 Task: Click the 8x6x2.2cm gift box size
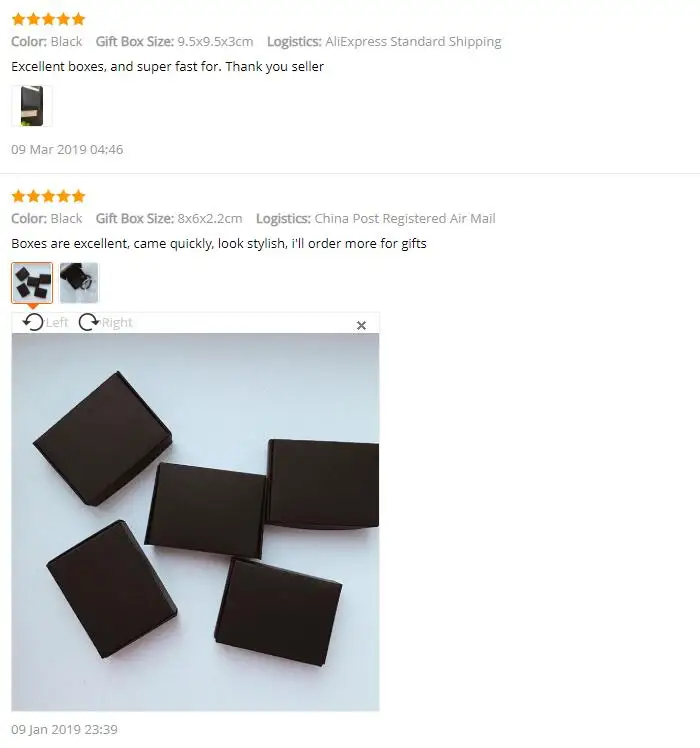coord(210,218)
